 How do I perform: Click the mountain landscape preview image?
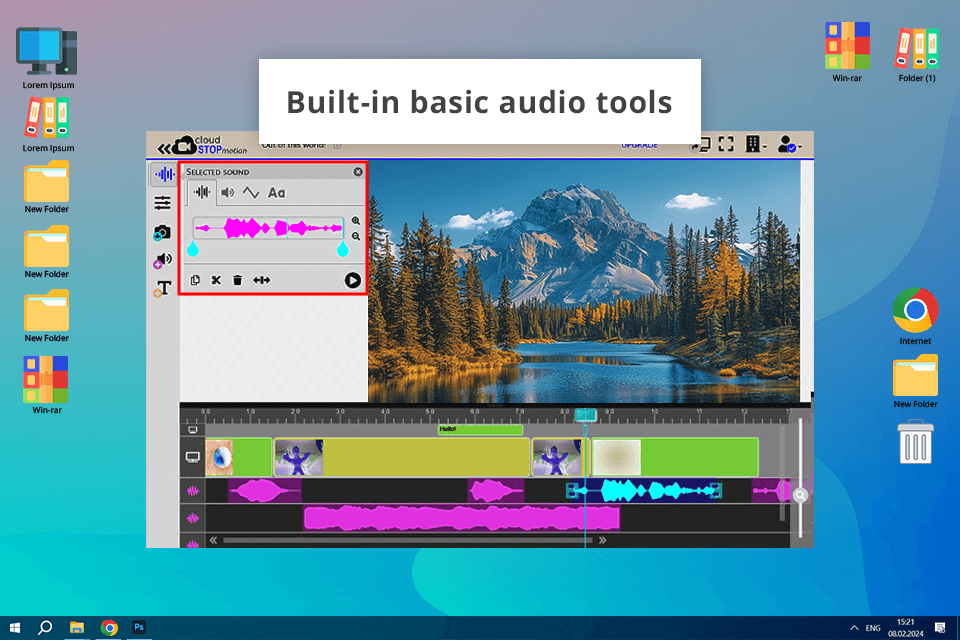584,281
